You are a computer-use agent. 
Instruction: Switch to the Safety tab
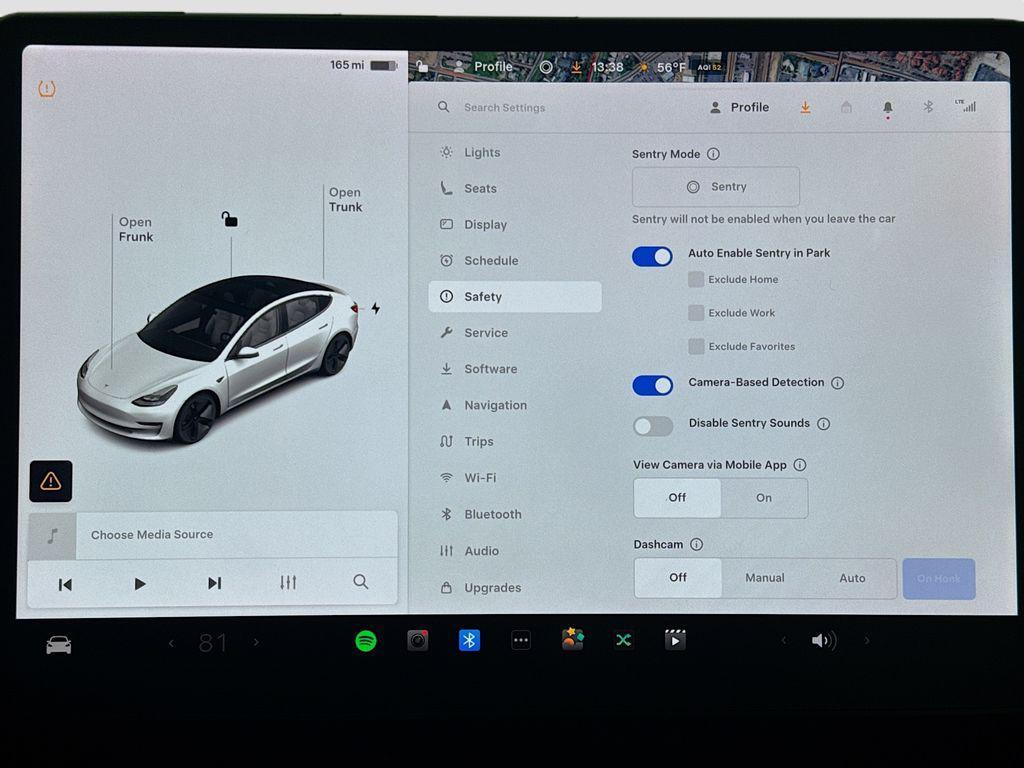tap(484, 296)
